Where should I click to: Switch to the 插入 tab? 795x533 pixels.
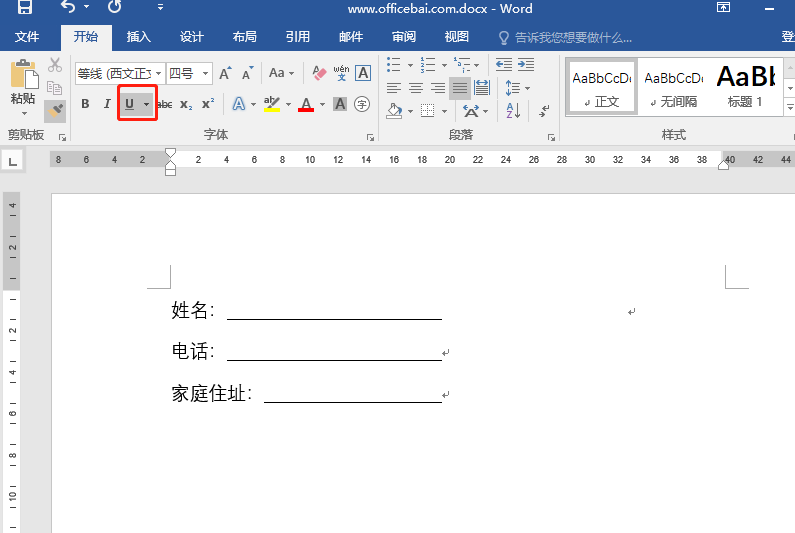138,37
